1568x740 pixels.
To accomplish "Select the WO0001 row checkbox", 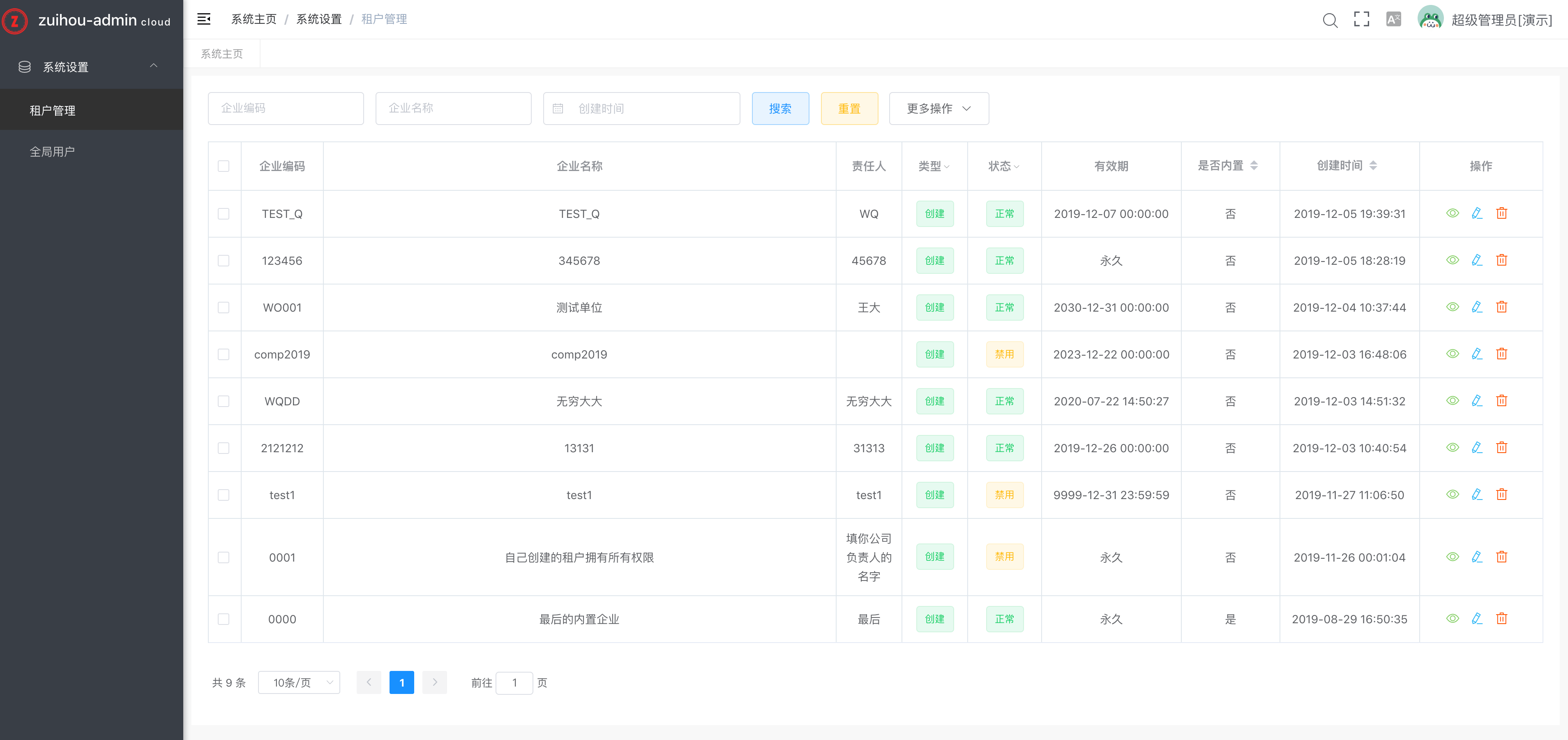I will click(x=224, y=308).
